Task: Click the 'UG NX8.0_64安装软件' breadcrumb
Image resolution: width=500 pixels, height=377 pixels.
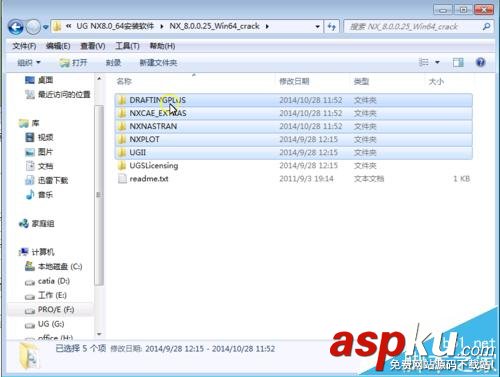Action: pyautogui.click(x=115, y=26)
